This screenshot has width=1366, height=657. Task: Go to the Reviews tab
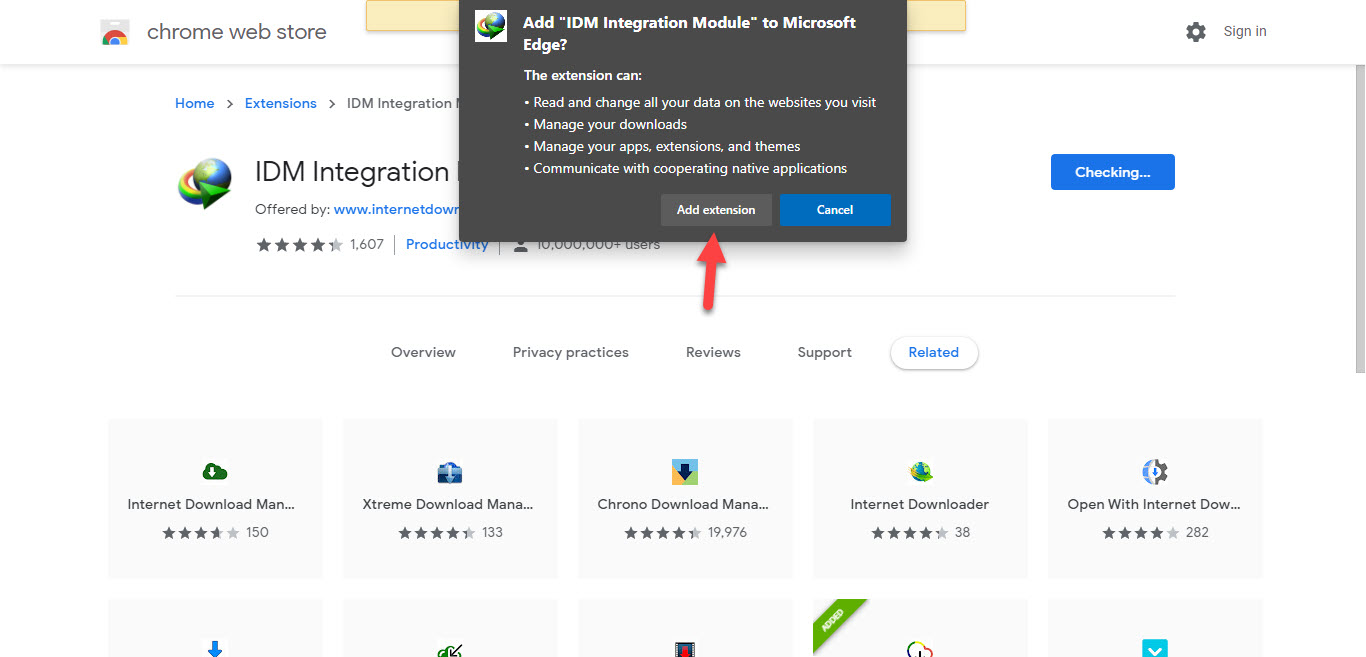713,352
